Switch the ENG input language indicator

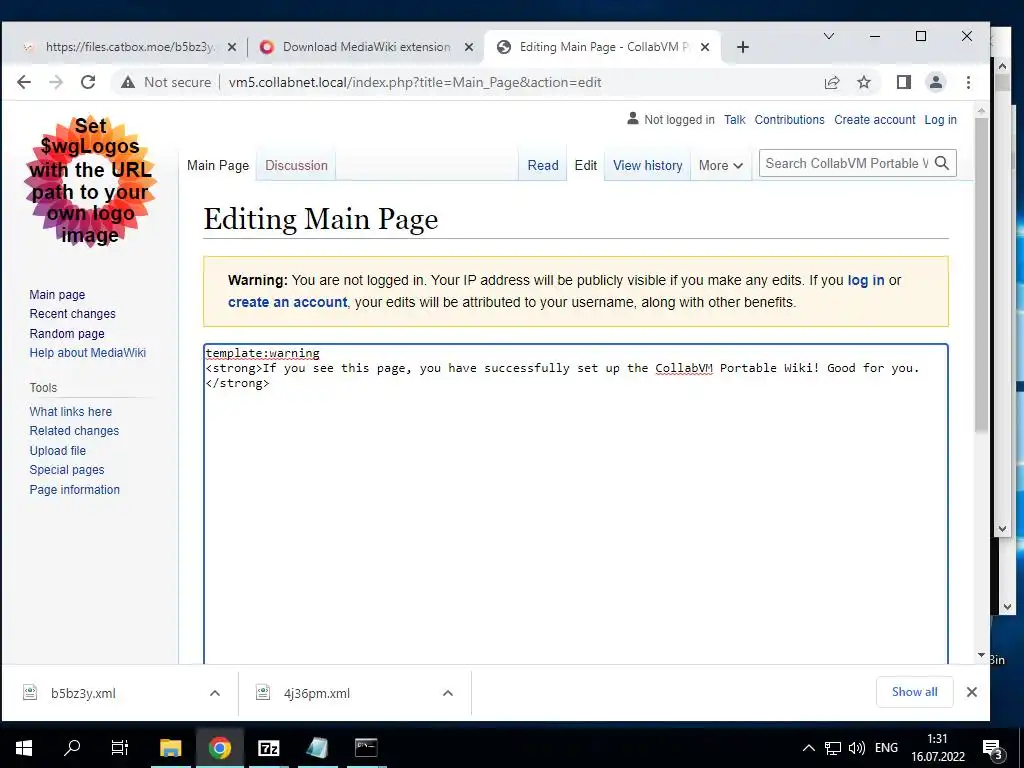point(886,748)
